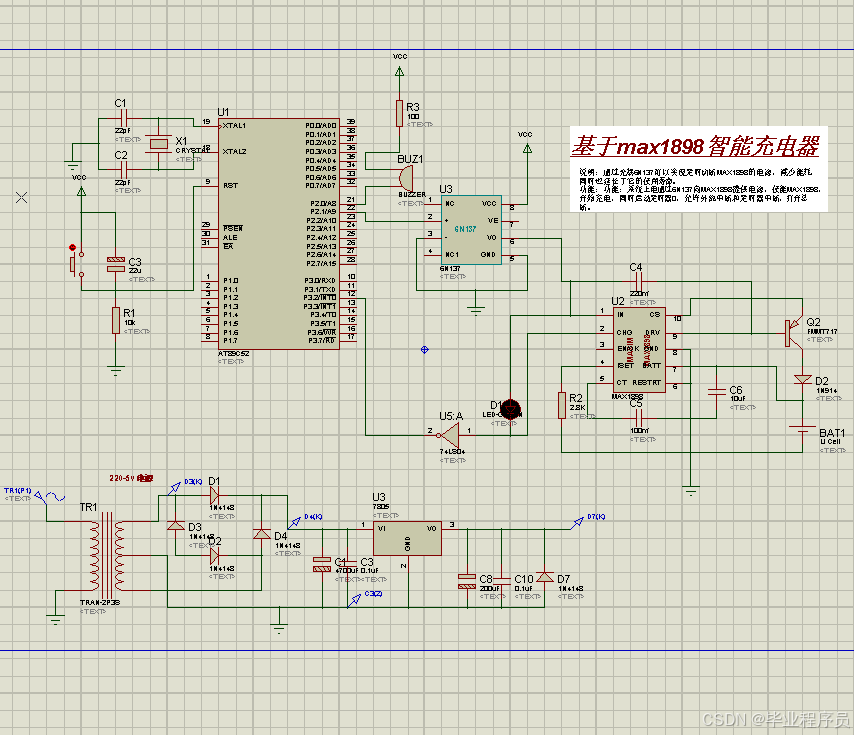The width and height of the screenshot is (854, 735).
Task: Select transistor Q2
Action: (794, 332)
